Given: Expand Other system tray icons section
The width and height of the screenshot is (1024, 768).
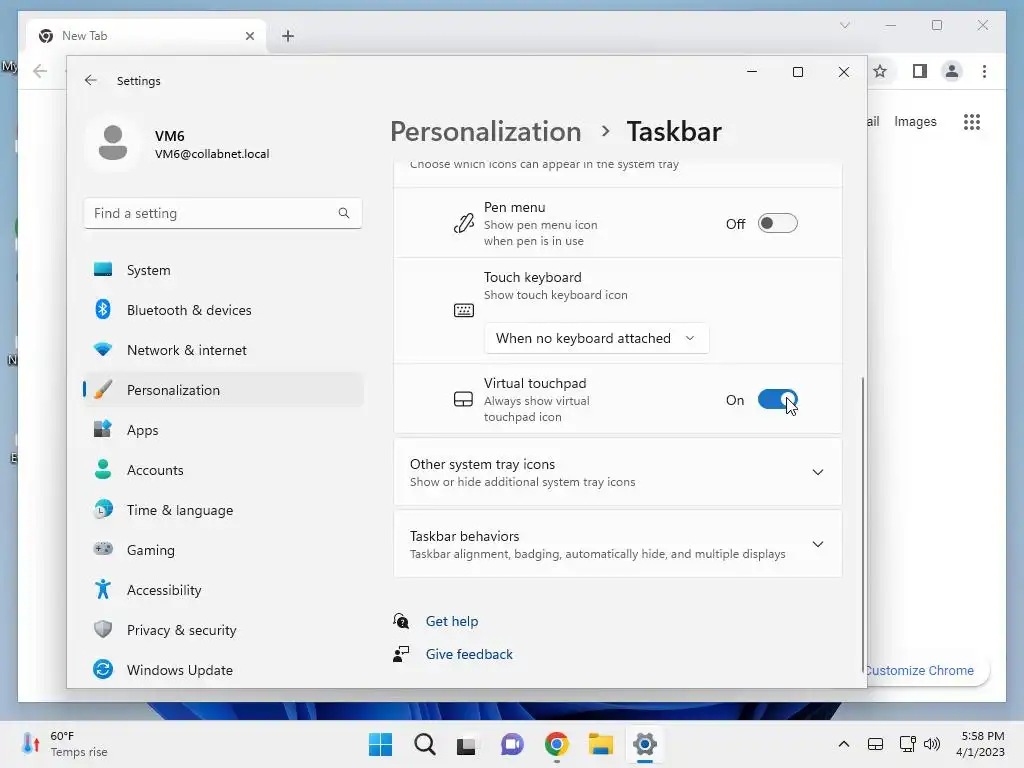Looking at the screenshot, I should pos(617,472).
